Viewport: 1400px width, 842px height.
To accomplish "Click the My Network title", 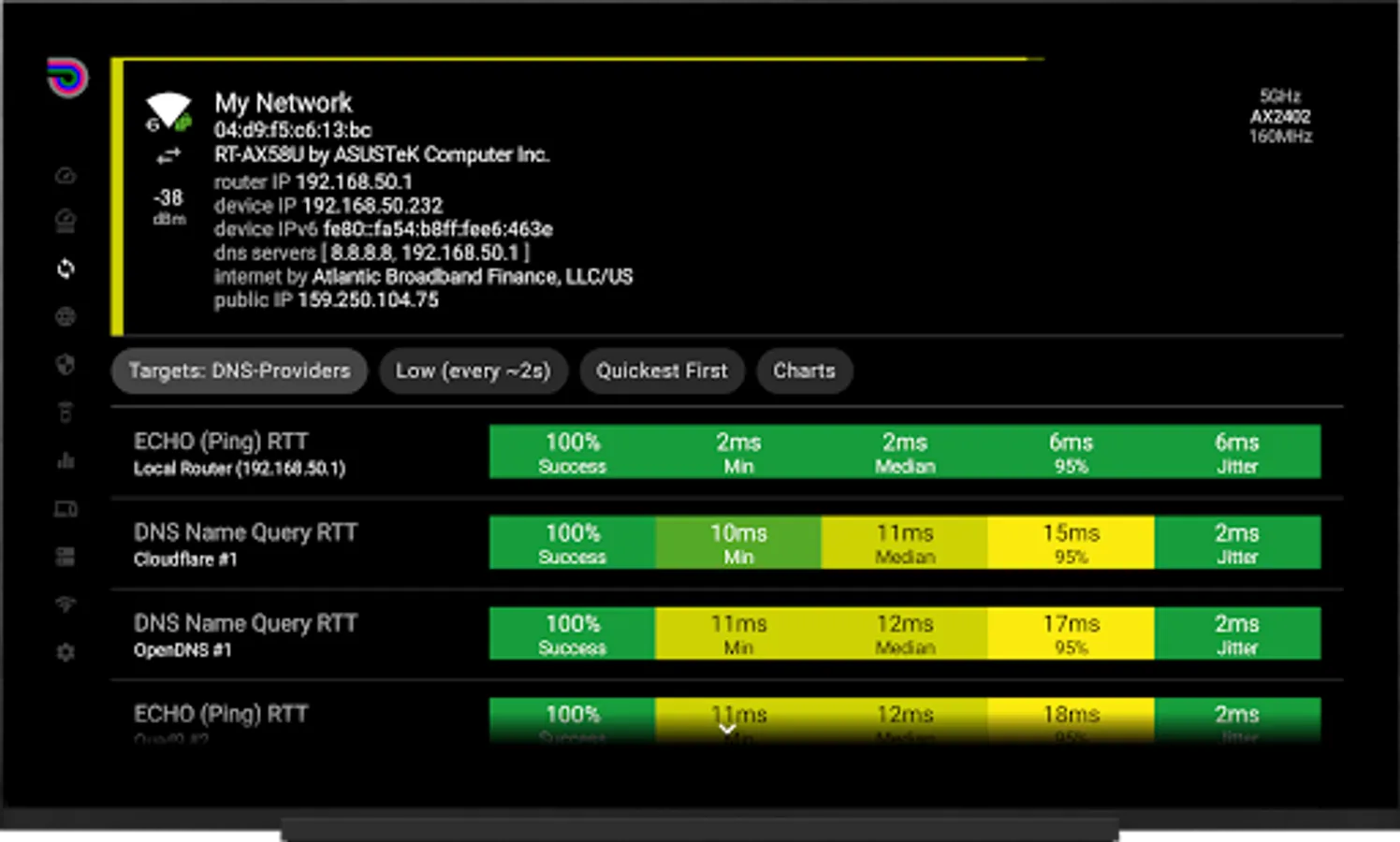I will click(x=284, y=103).
